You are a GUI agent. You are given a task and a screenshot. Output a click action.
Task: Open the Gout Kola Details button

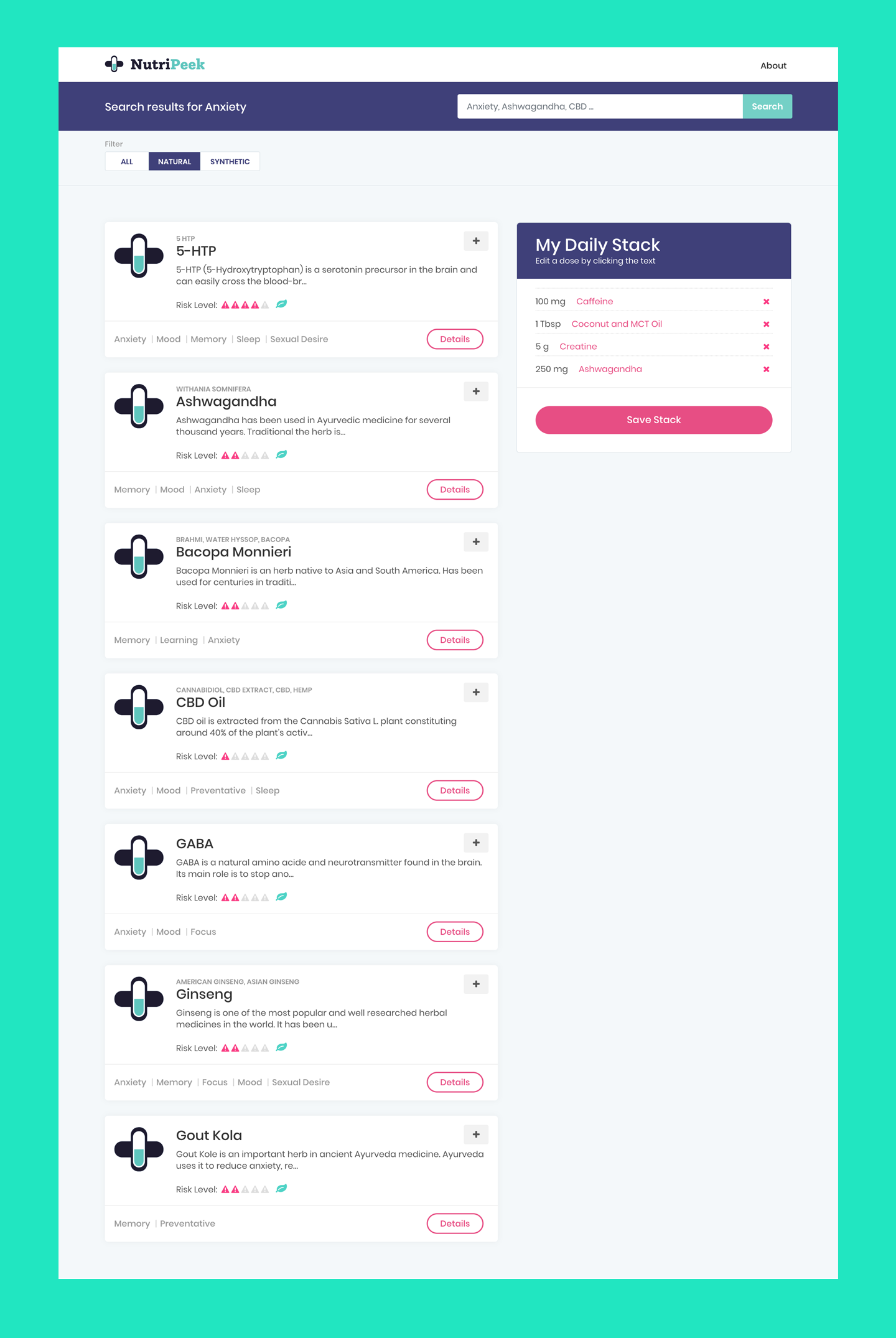[x=455, y=1223]
